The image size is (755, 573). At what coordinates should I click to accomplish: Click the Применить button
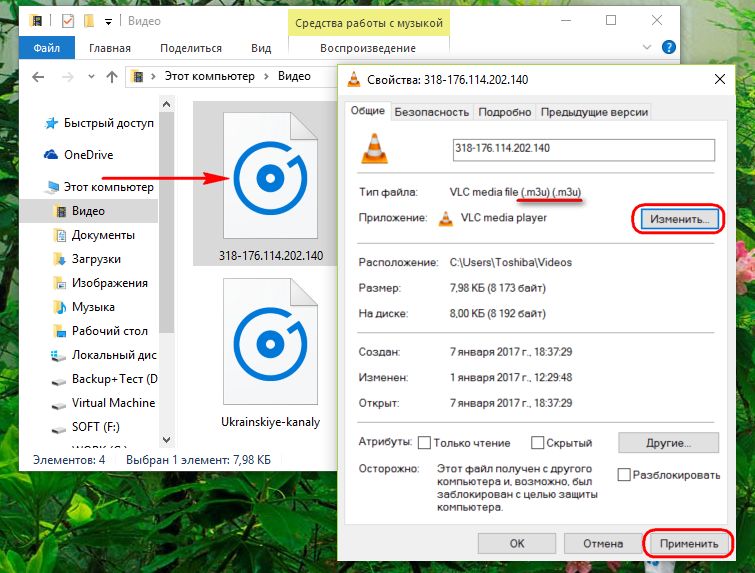[x=689, y=544]
